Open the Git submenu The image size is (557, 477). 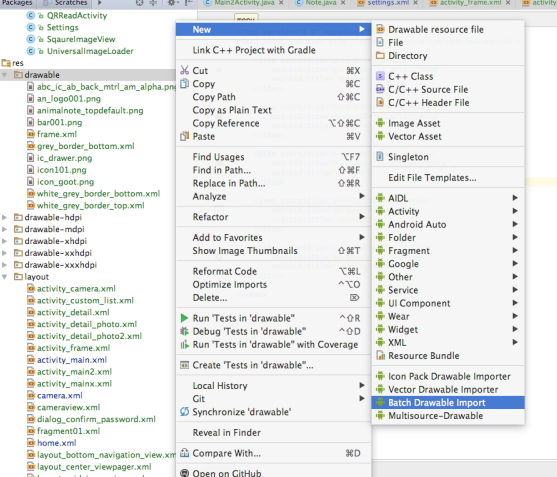tap(274, 399)
